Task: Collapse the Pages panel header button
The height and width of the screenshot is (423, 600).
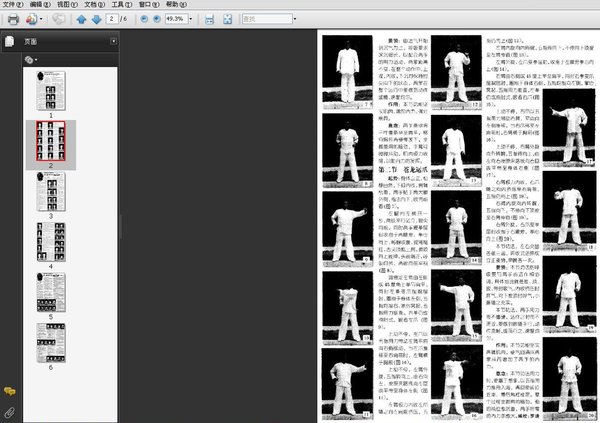Action: pos(114,41)
